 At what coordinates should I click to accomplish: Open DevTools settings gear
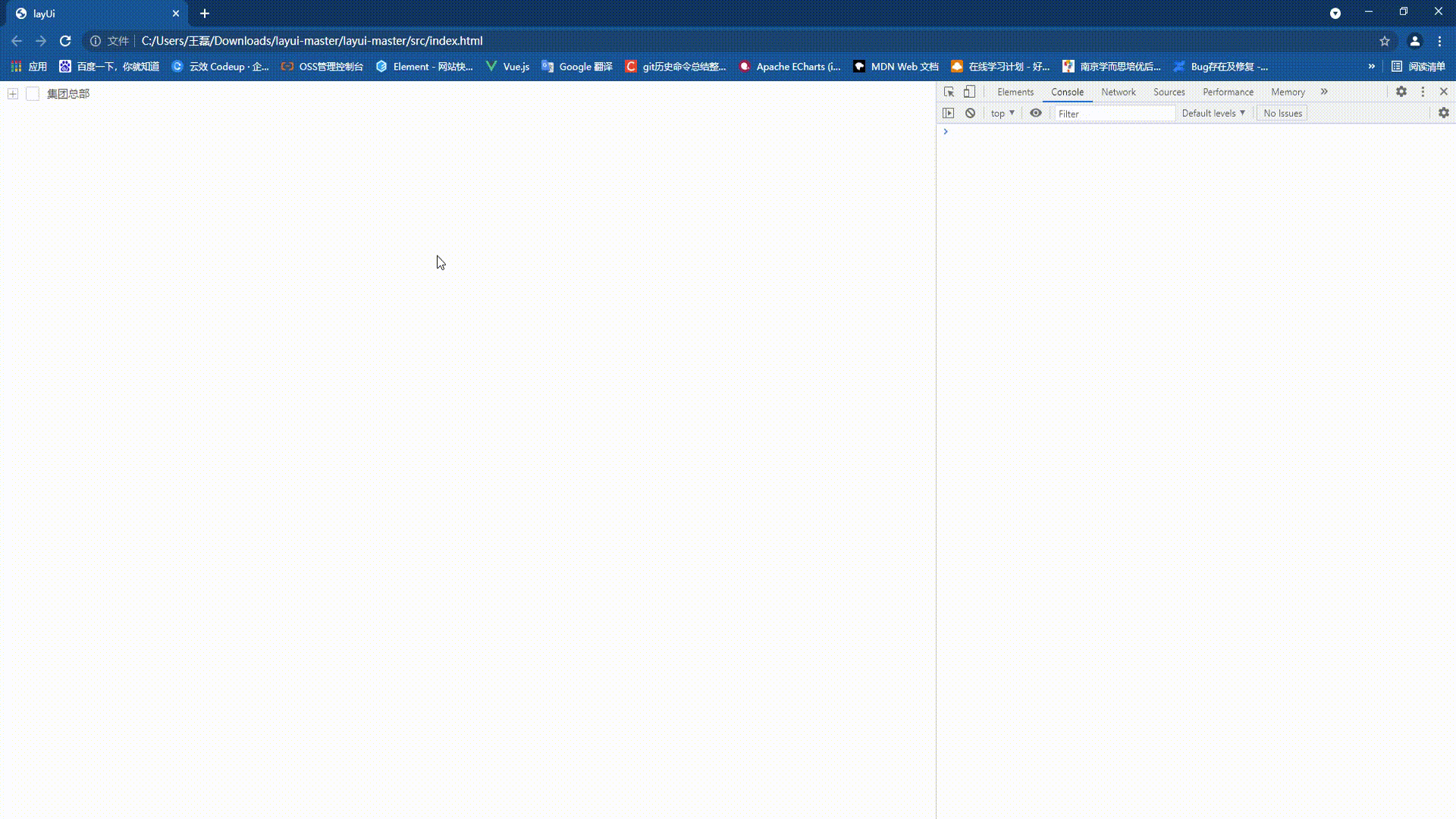click(1401, 91)
